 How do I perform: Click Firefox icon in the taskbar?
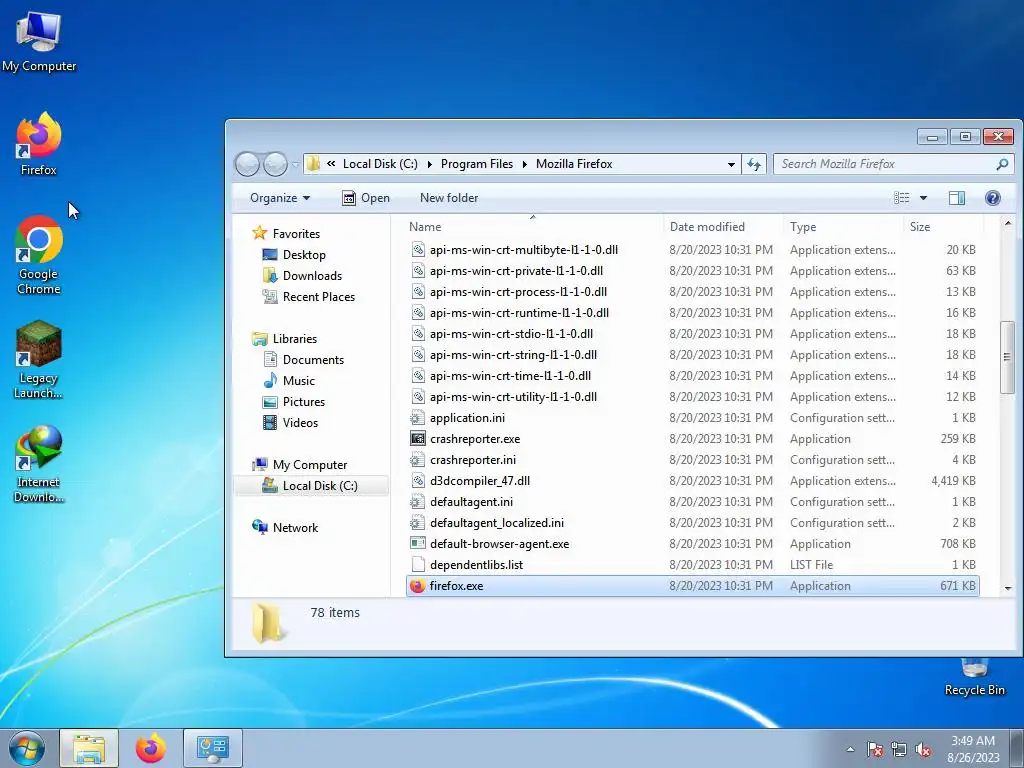click(x=151, y=748)
